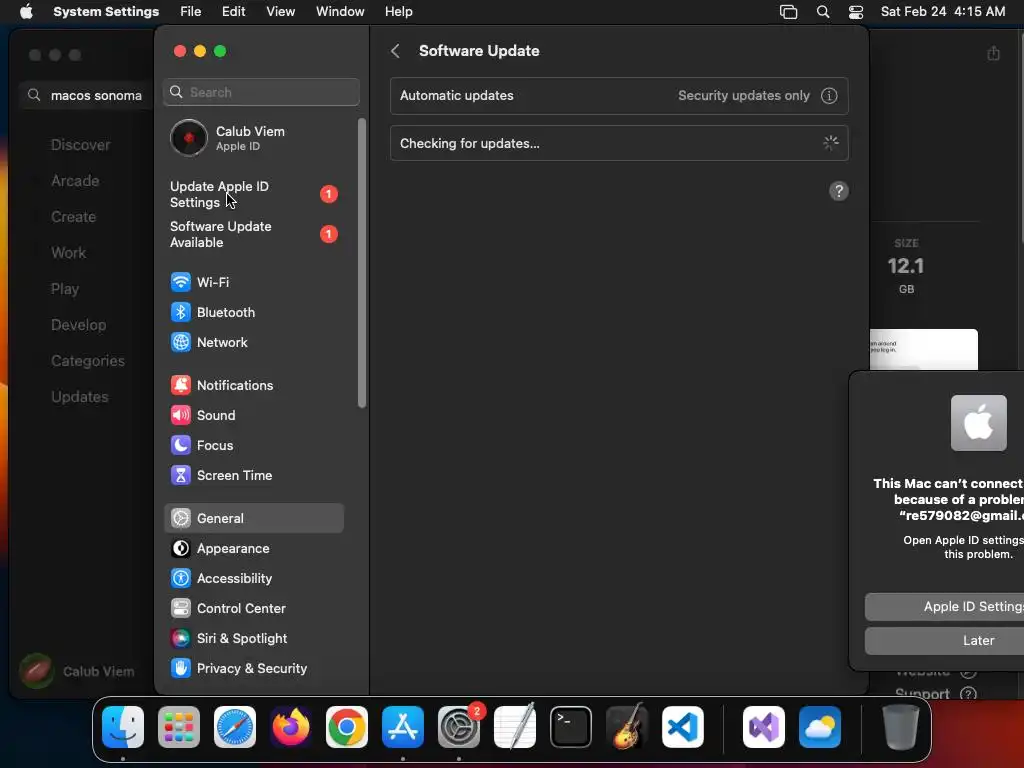Open the View menu
The width and height of the screenshot is (1024, 768).
(281, 12)
